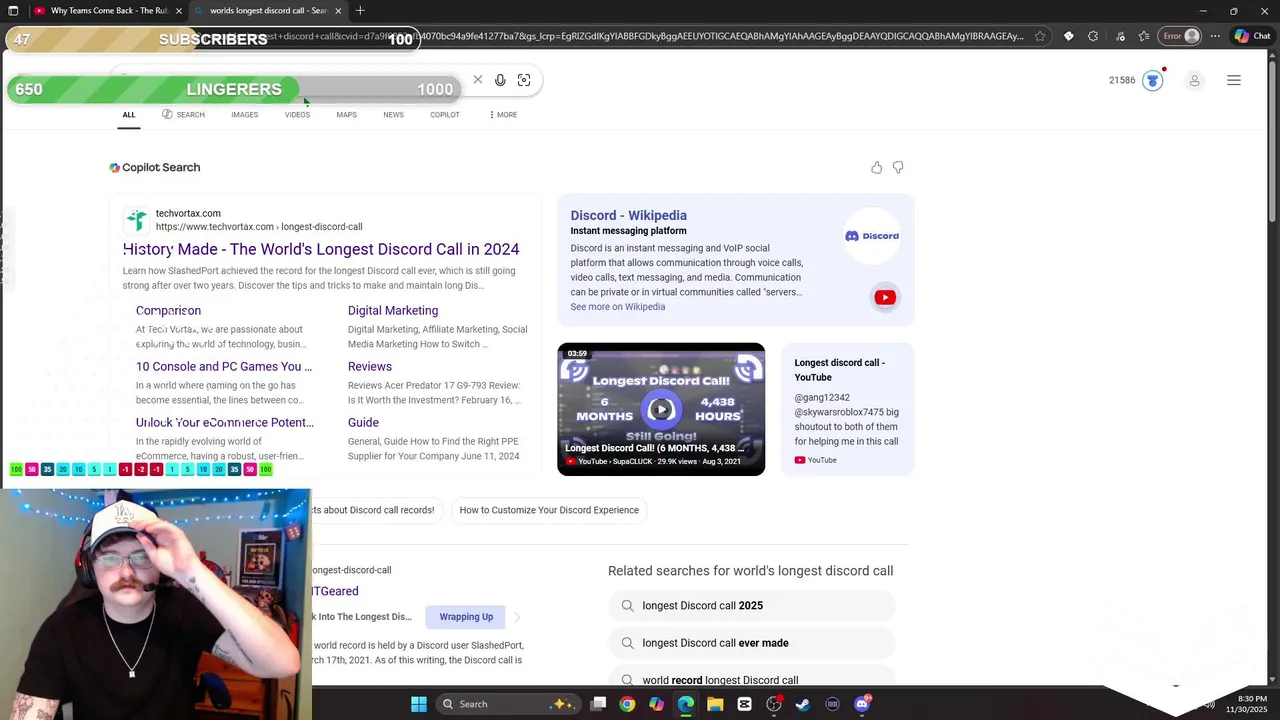1280x720 pixels.
Task: Click the taskbar Search box
Action: click(508, 704)
